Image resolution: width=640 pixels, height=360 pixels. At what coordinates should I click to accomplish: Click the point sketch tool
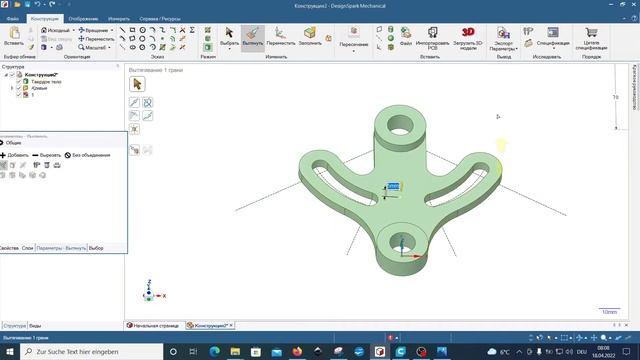[x=162, y=39]
